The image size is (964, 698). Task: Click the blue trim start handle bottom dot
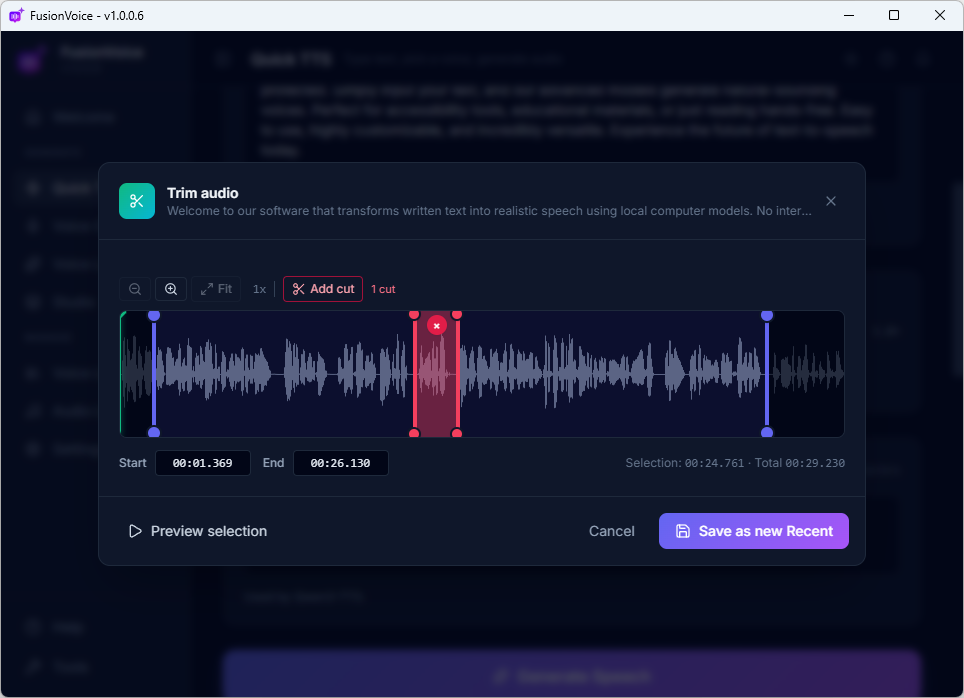click(154, 432)
